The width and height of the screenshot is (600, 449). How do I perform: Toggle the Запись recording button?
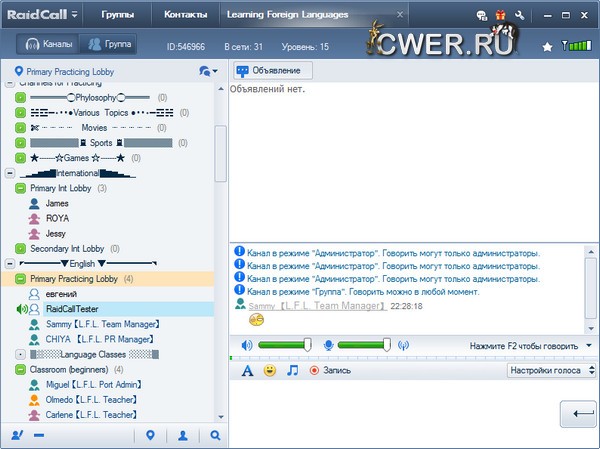pyautogui.click(x=330, y=370)
